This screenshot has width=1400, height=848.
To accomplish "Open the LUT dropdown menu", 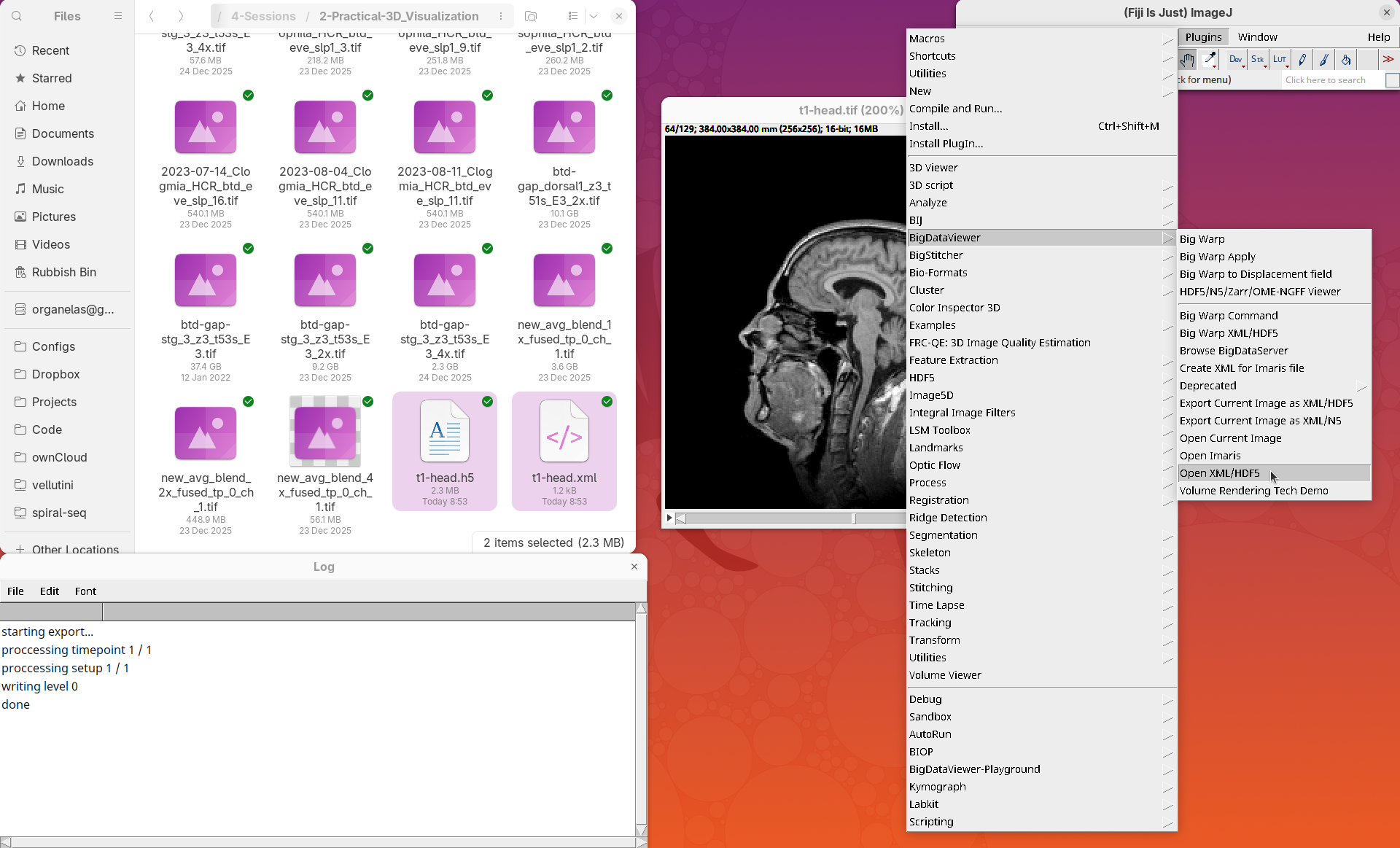I will click(1280, 60).
